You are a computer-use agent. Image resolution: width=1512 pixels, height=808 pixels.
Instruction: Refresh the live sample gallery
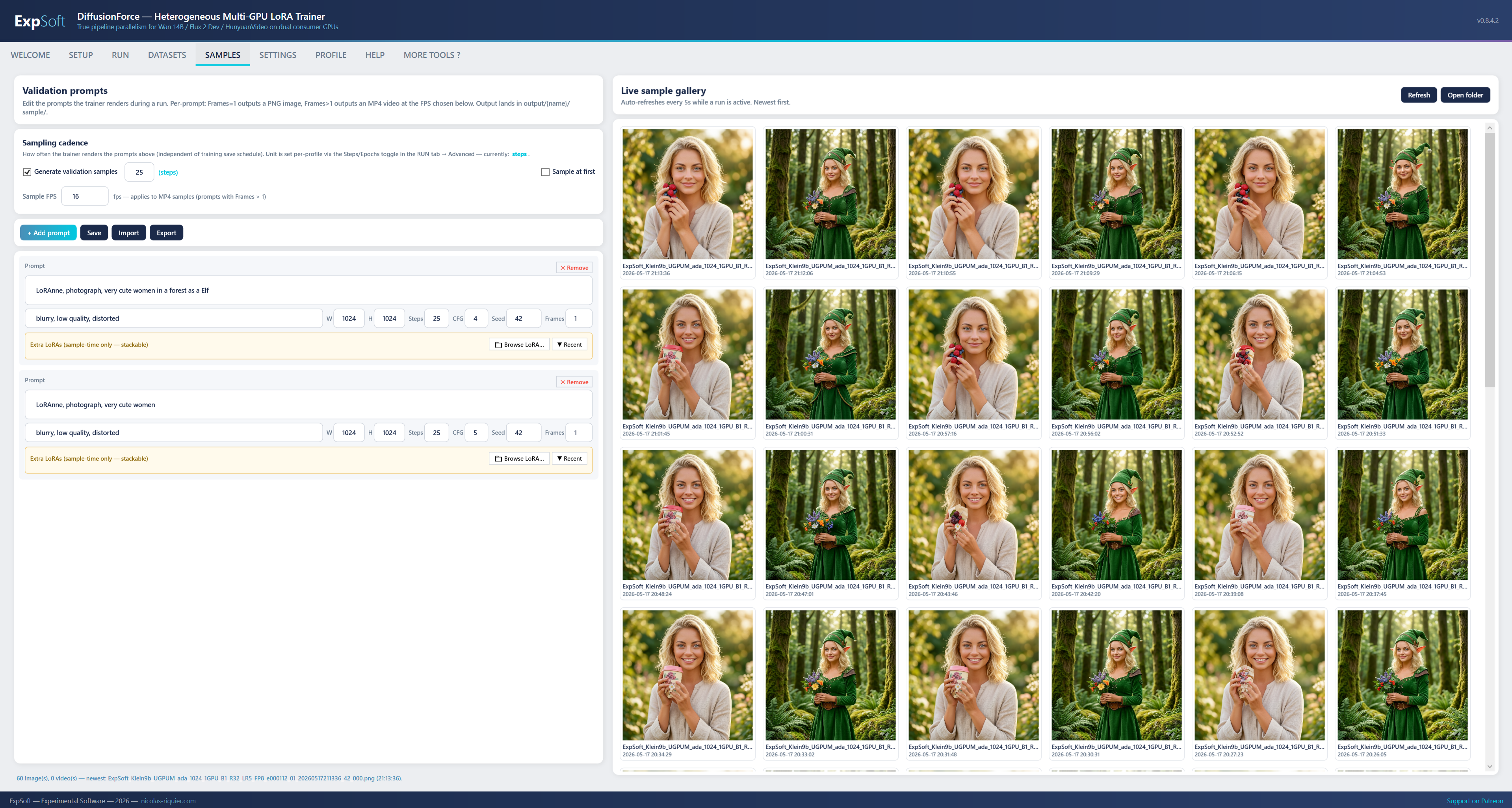coord(1419,95)
